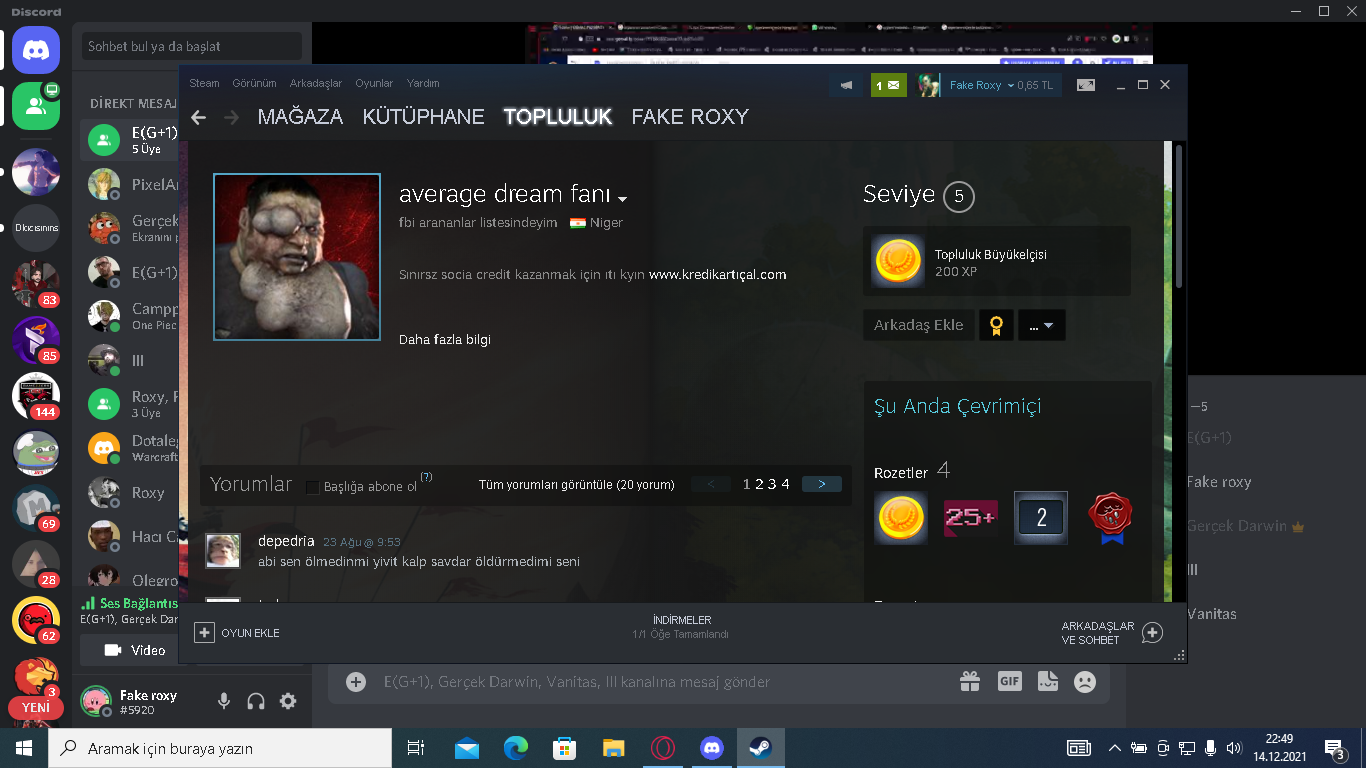This screenshot has width=1366, height=768.
Task: Click Daha fazla bilgi link
Action: 445,340
